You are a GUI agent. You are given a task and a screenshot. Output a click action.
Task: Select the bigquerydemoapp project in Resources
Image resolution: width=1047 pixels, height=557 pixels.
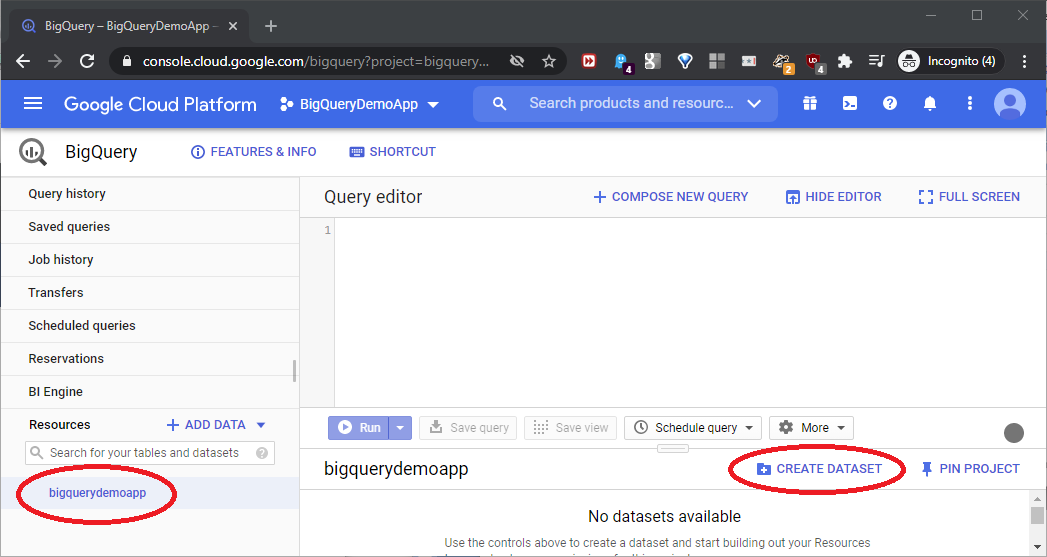pos(97,494)
